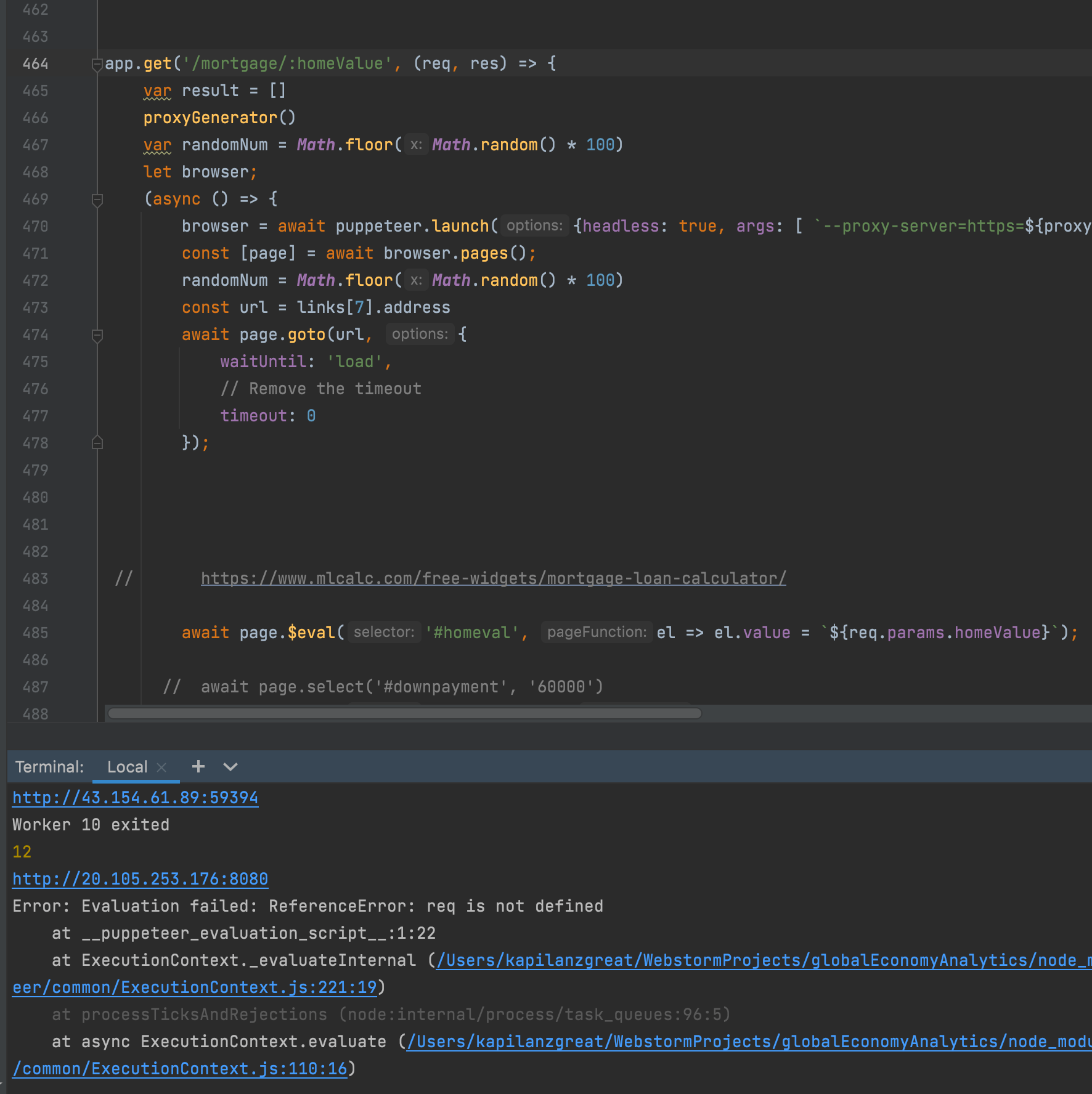Click the fold end marker on line 478
The image size is (1092, 1094).
pyautogui.click(x=97, y=443)
